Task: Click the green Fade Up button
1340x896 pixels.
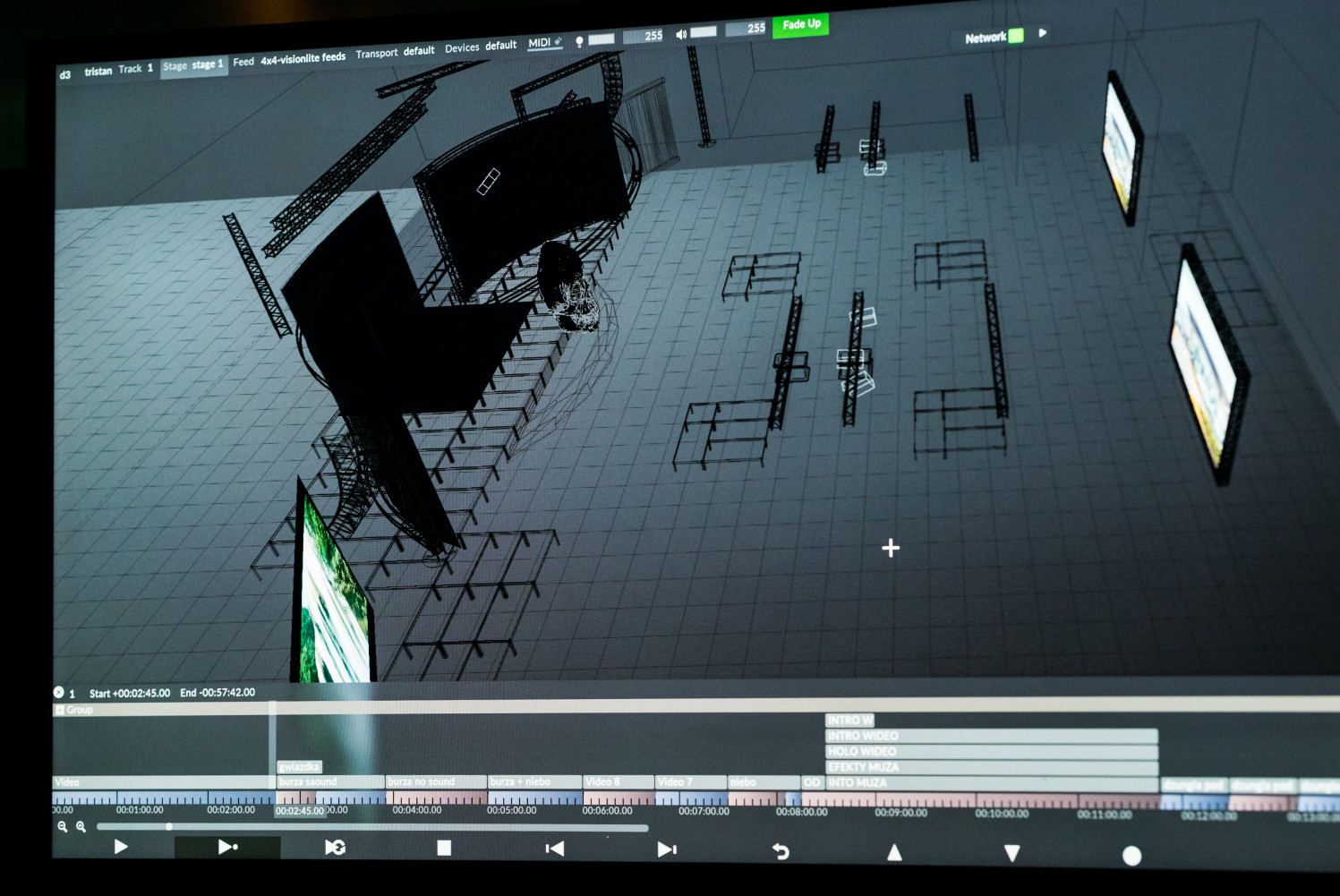Action: [x=800, y=25]
